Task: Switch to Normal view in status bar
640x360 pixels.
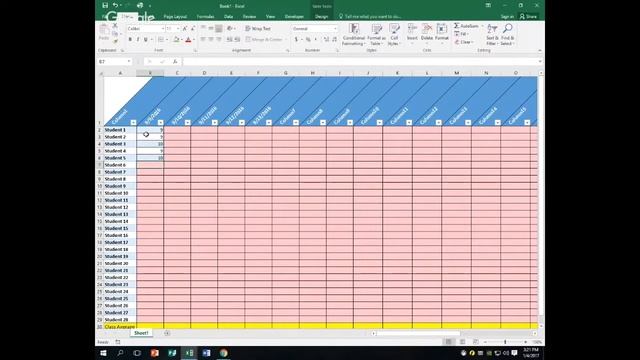Action: [449, 342]
